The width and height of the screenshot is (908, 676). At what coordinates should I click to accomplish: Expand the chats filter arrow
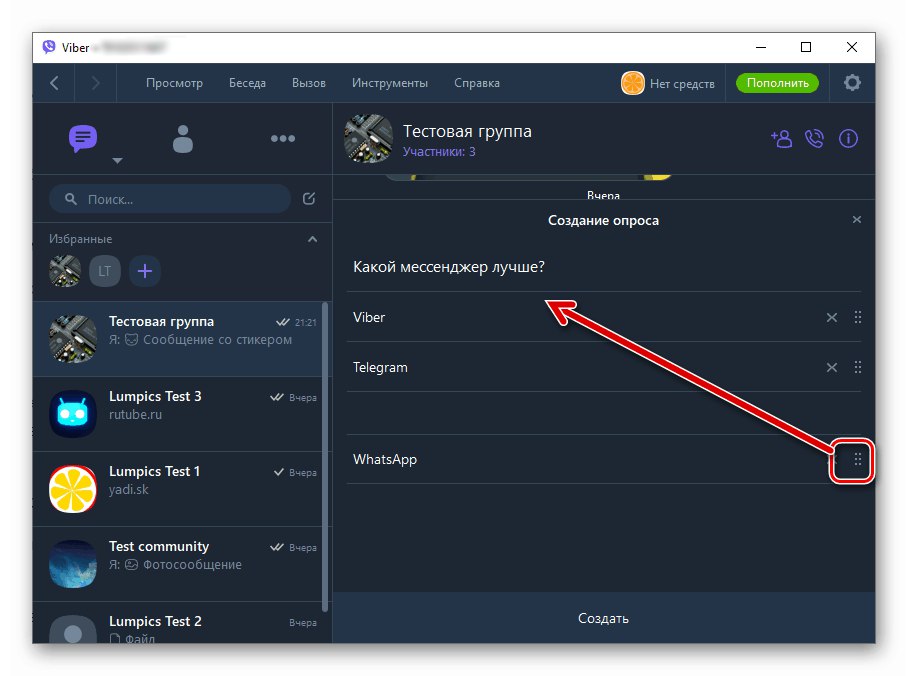click(x=118, y=160)
